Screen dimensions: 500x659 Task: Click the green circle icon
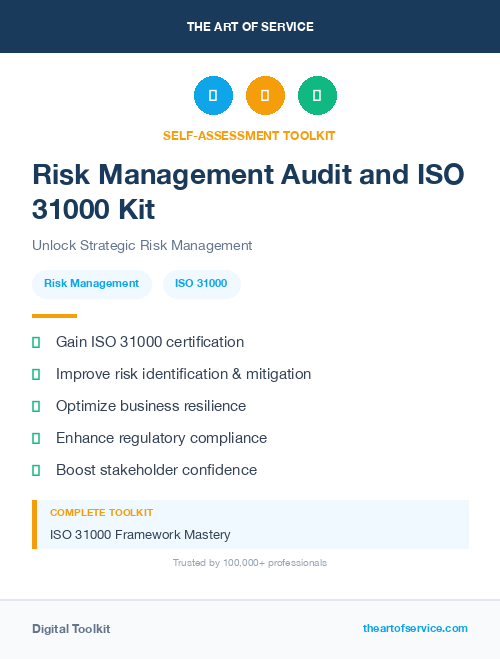click(317, 95)
